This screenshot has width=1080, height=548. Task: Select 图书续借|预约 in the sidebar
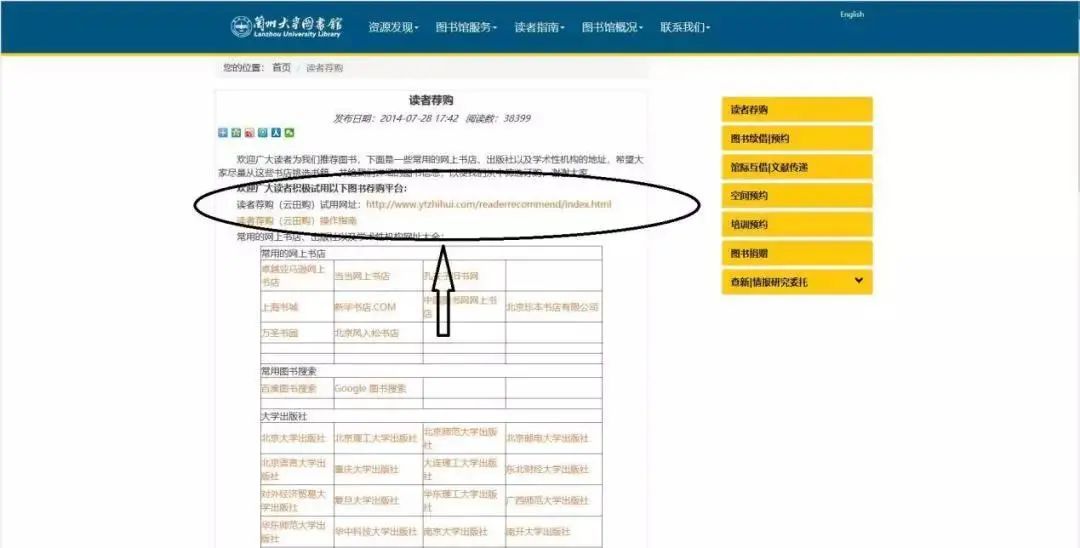coord(797,138)
